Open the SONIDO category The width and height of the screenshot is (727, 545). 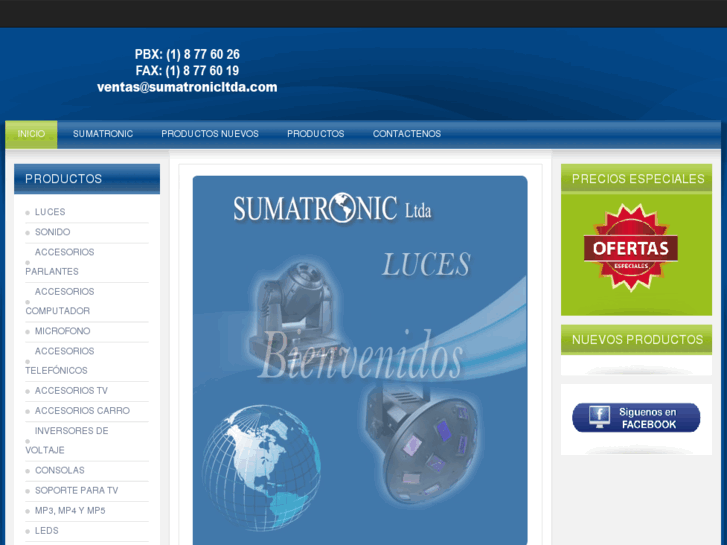click(52, 232)
